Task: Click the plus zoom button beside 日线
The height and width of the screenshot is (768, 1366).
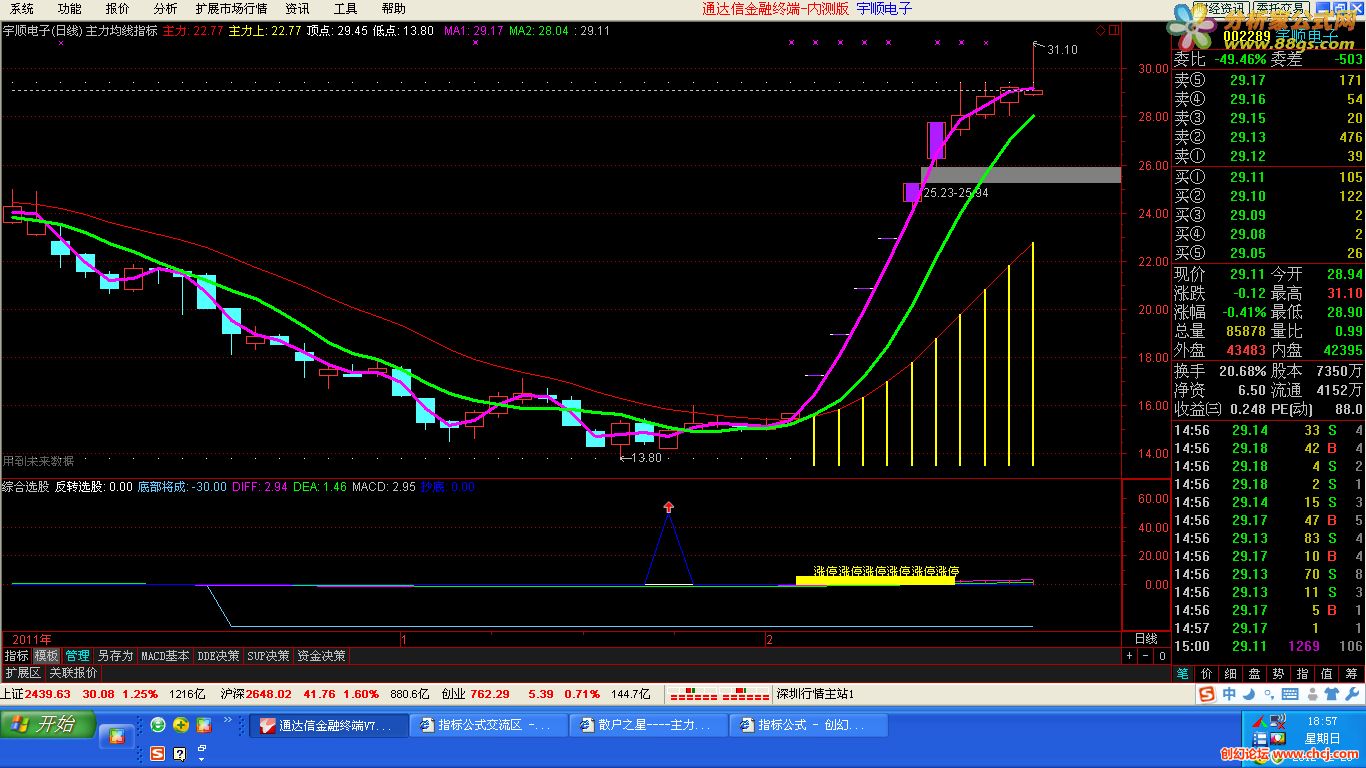Action: [1130, 656]
